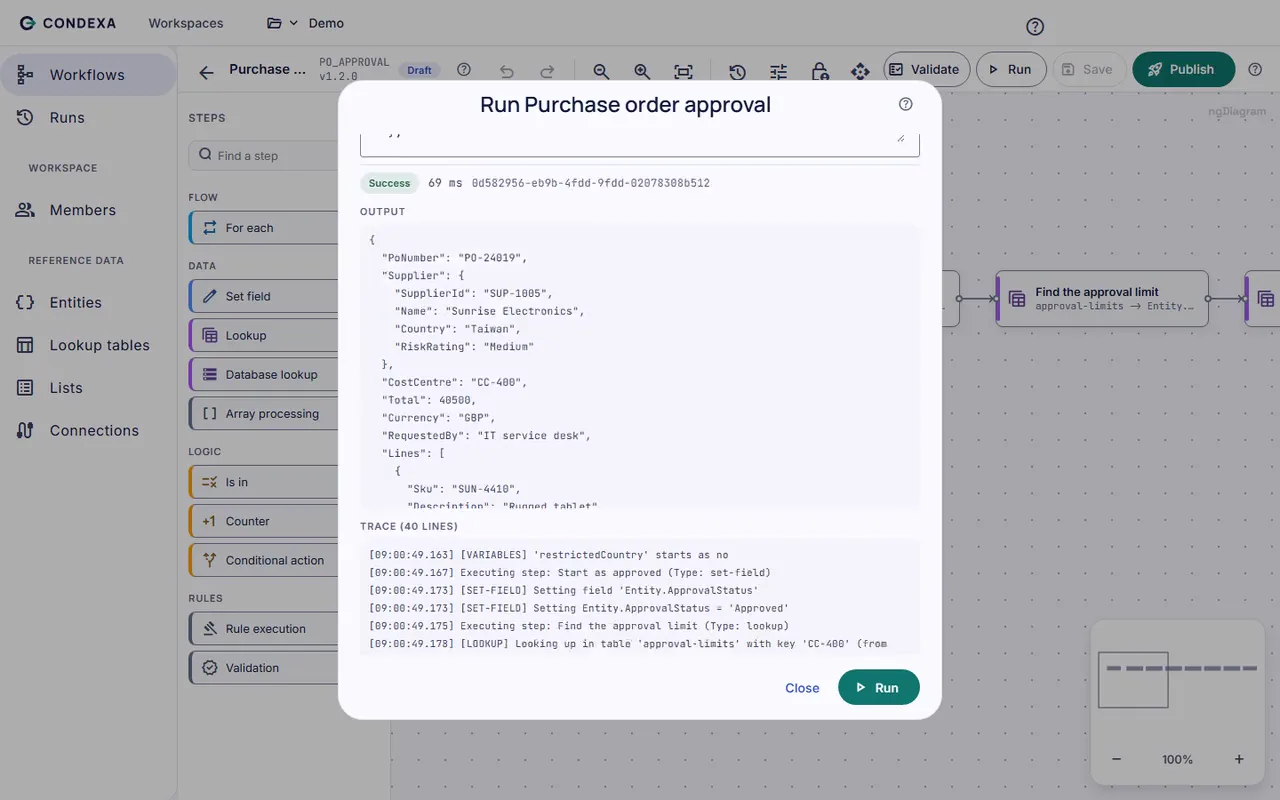This screenshot has height=800, width=1280.
Task: Click the Validate button
Action: click(926, 69)
